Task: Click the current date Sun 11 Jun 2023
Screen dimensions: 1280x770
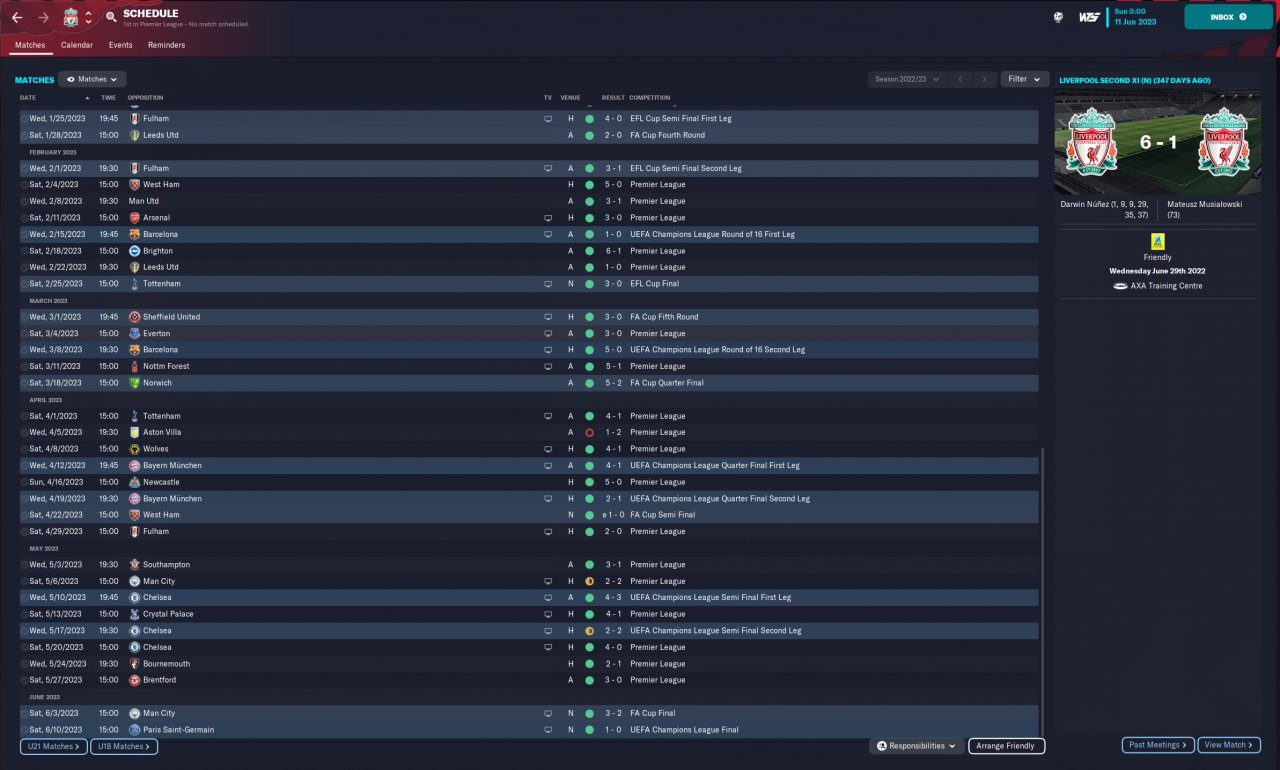Action: click(x=1135, y=17)
